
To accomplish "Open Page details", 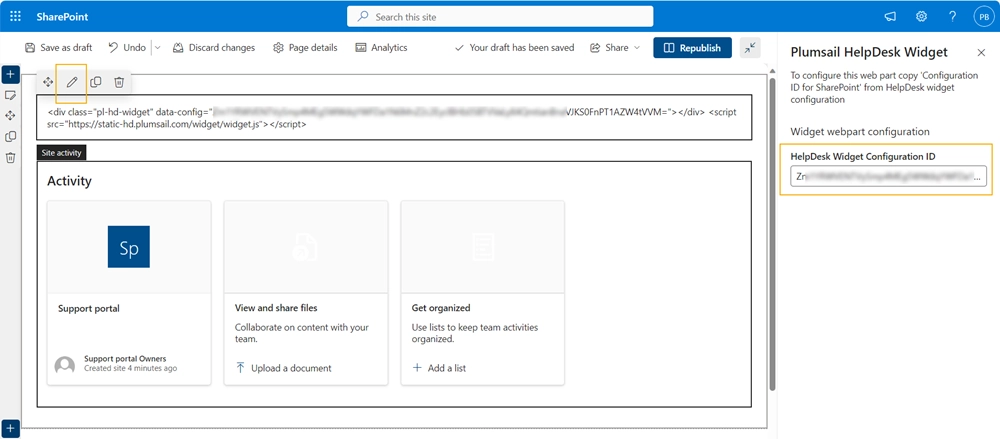I will pos(305,47).
